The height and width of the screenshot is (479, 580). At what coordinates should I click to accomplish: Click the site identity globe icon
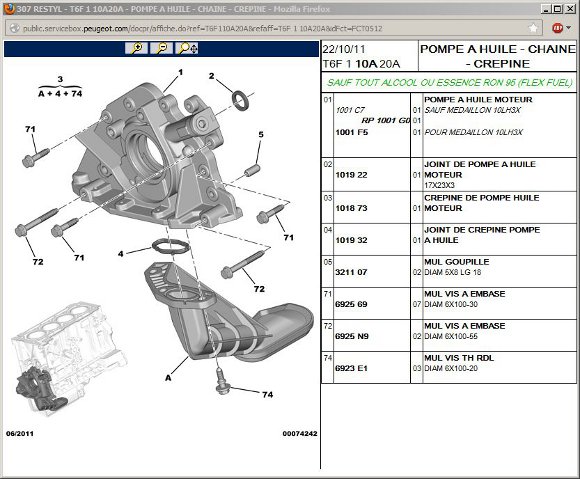pos(14,28)
